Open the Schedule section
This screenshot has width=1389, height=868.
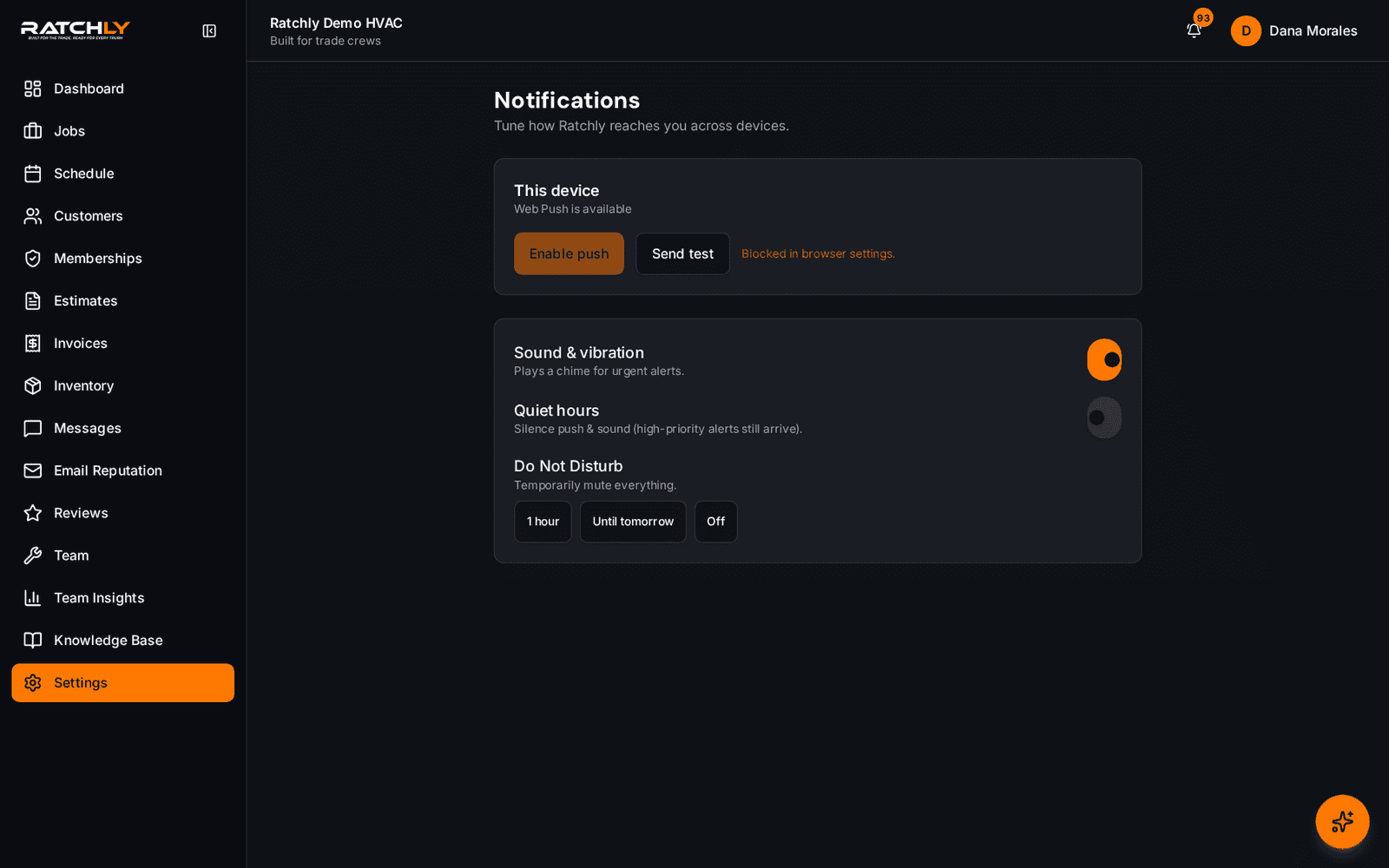122,174
